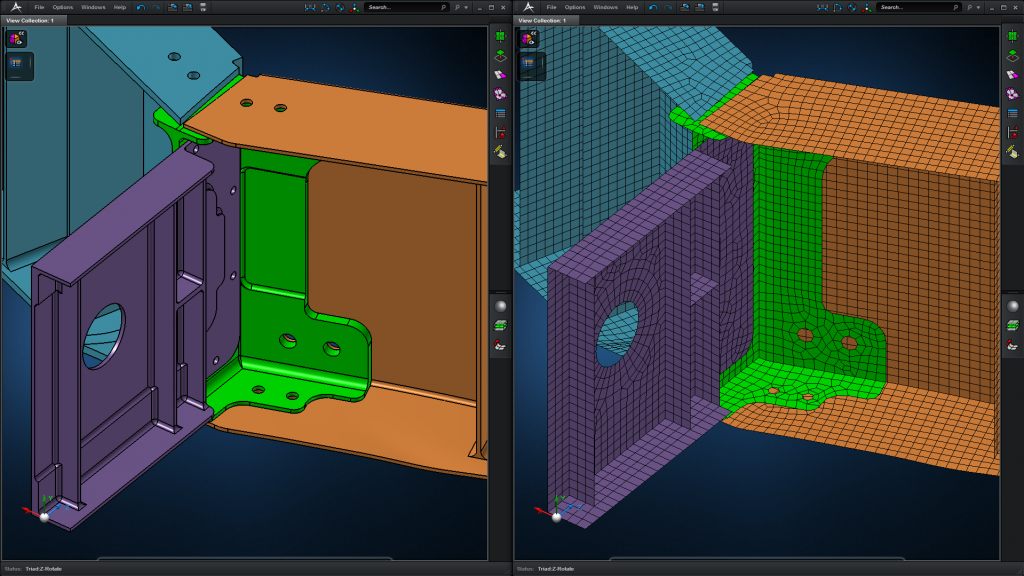Click the coordinate triad icon in the meshed-model window
The width and height of the screenshot is (1024, 576).
tap(867, 7)
